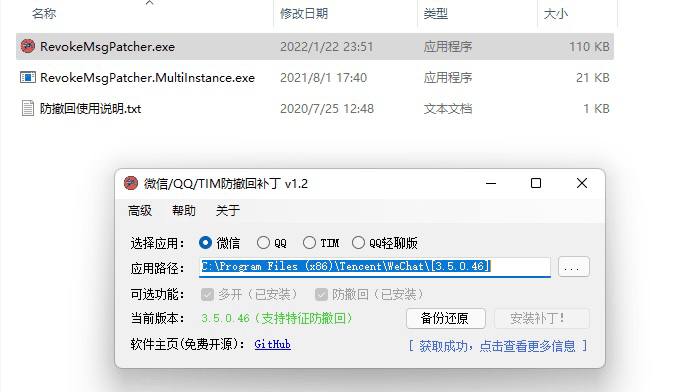Click the RevokeMsgPatcher.MultiInstance.exe file icon
This screenshot has width=700, height=392.
point(28,77)
